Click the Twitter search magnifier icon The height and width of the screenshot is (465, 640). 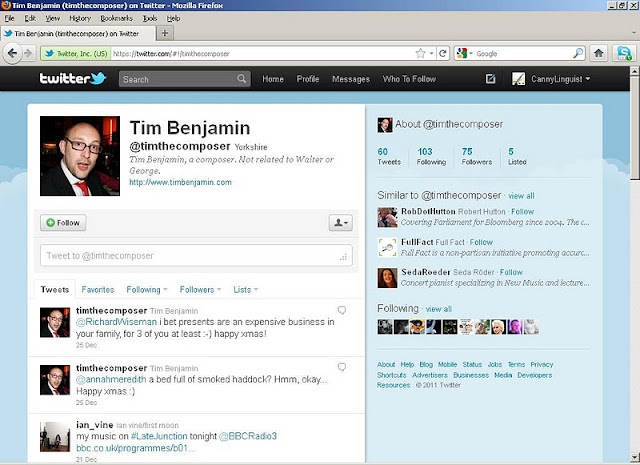[242, 78]
